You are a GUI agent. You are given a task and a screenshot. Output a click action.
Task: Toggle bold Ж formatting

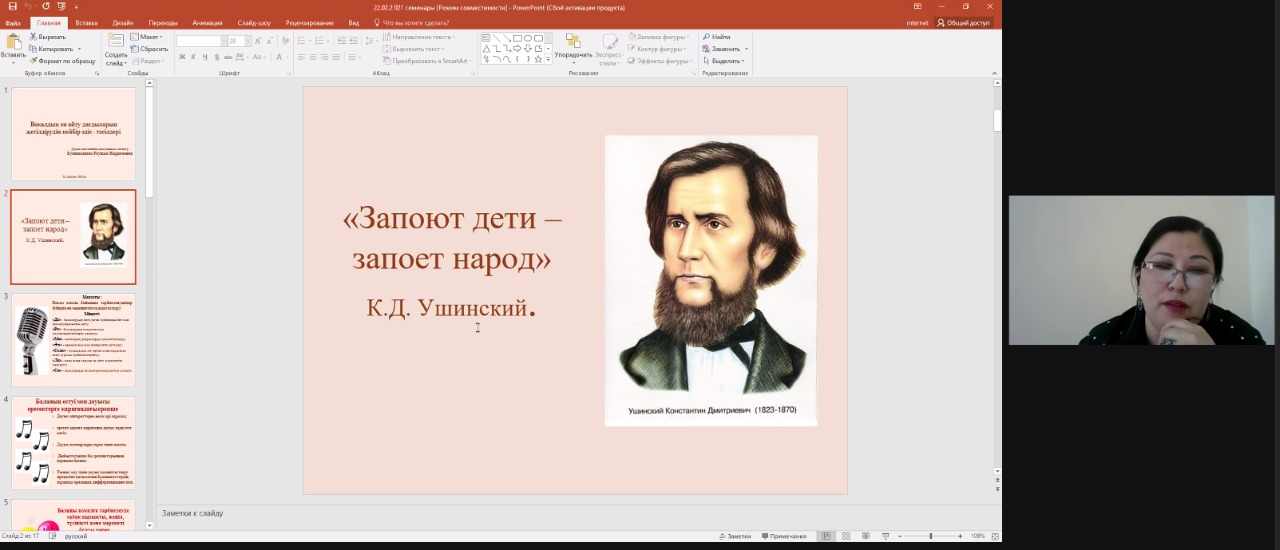pyautogui.click(x=182, y=57)
